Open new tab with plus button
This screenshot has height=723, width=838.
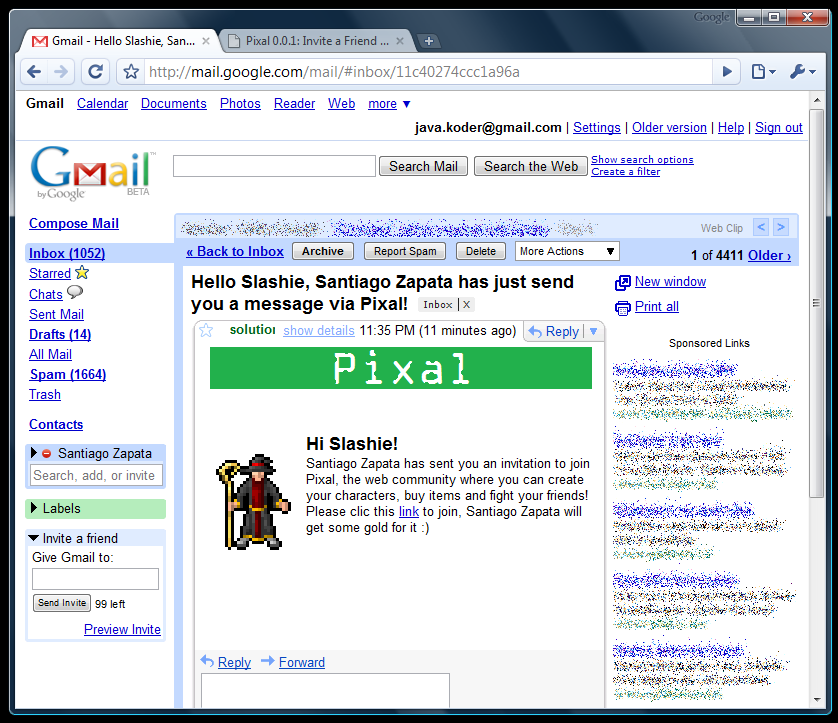point(428,41)
